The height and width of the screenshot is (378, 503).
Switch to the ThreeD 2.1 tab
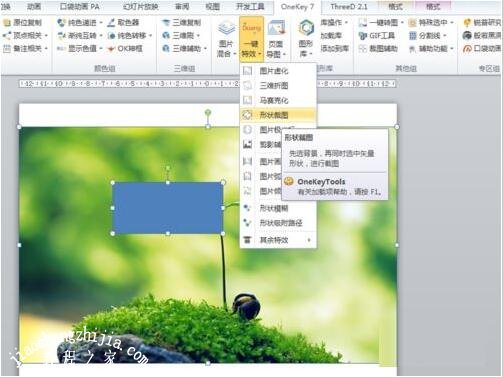349,7
